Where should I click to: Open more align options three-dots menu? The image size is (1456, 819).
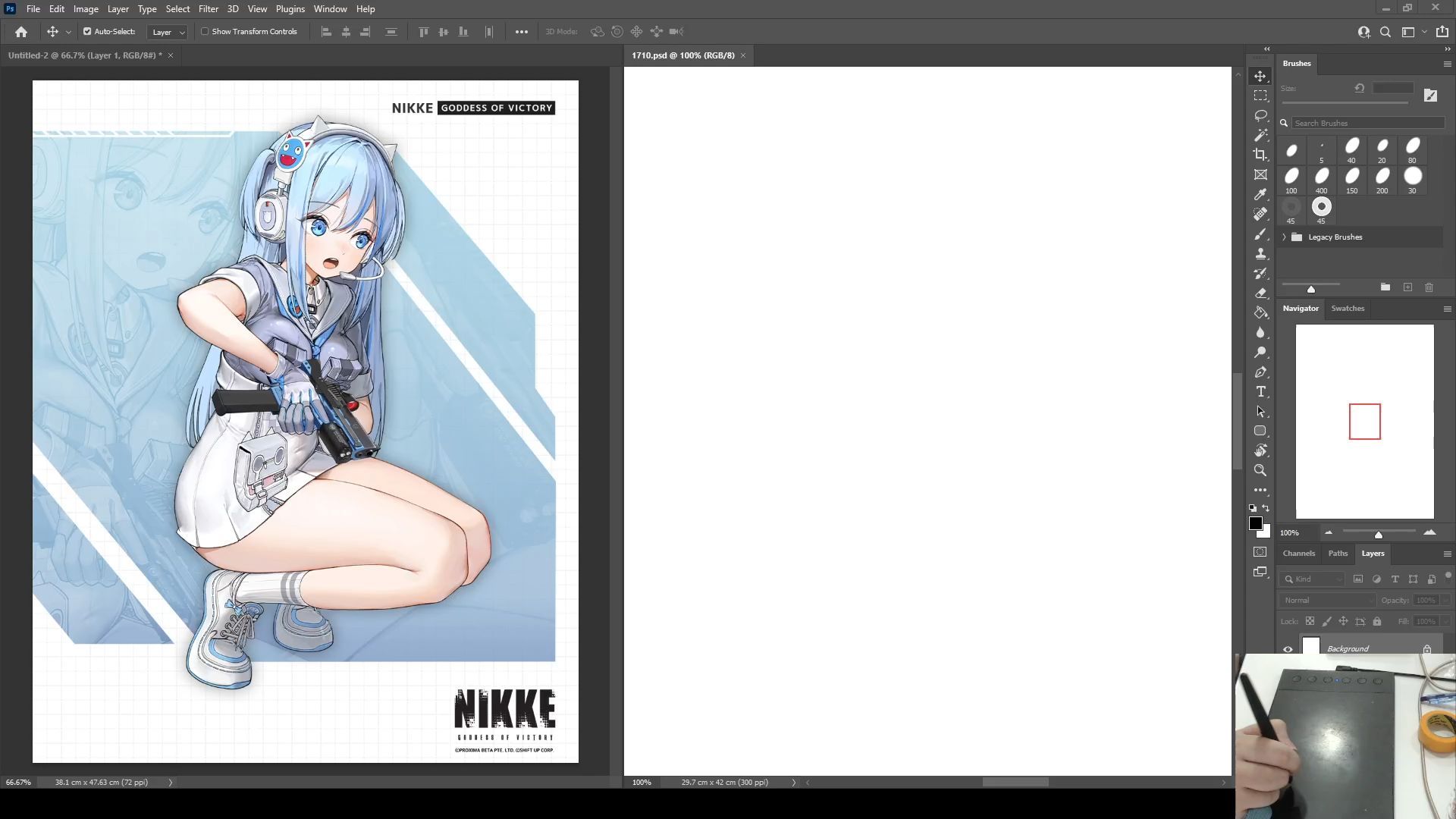pyautogui.click(x=522, y=32)
